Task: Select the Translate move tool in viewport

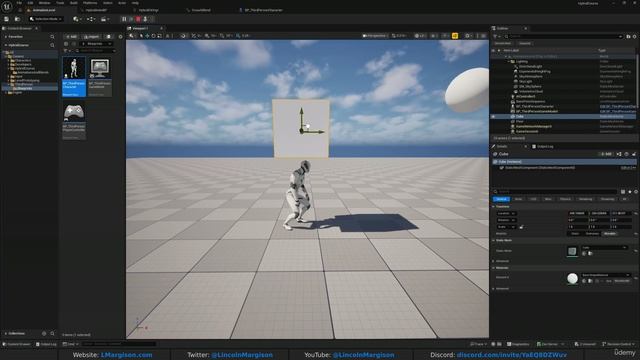Action: (x=147, y=36)
